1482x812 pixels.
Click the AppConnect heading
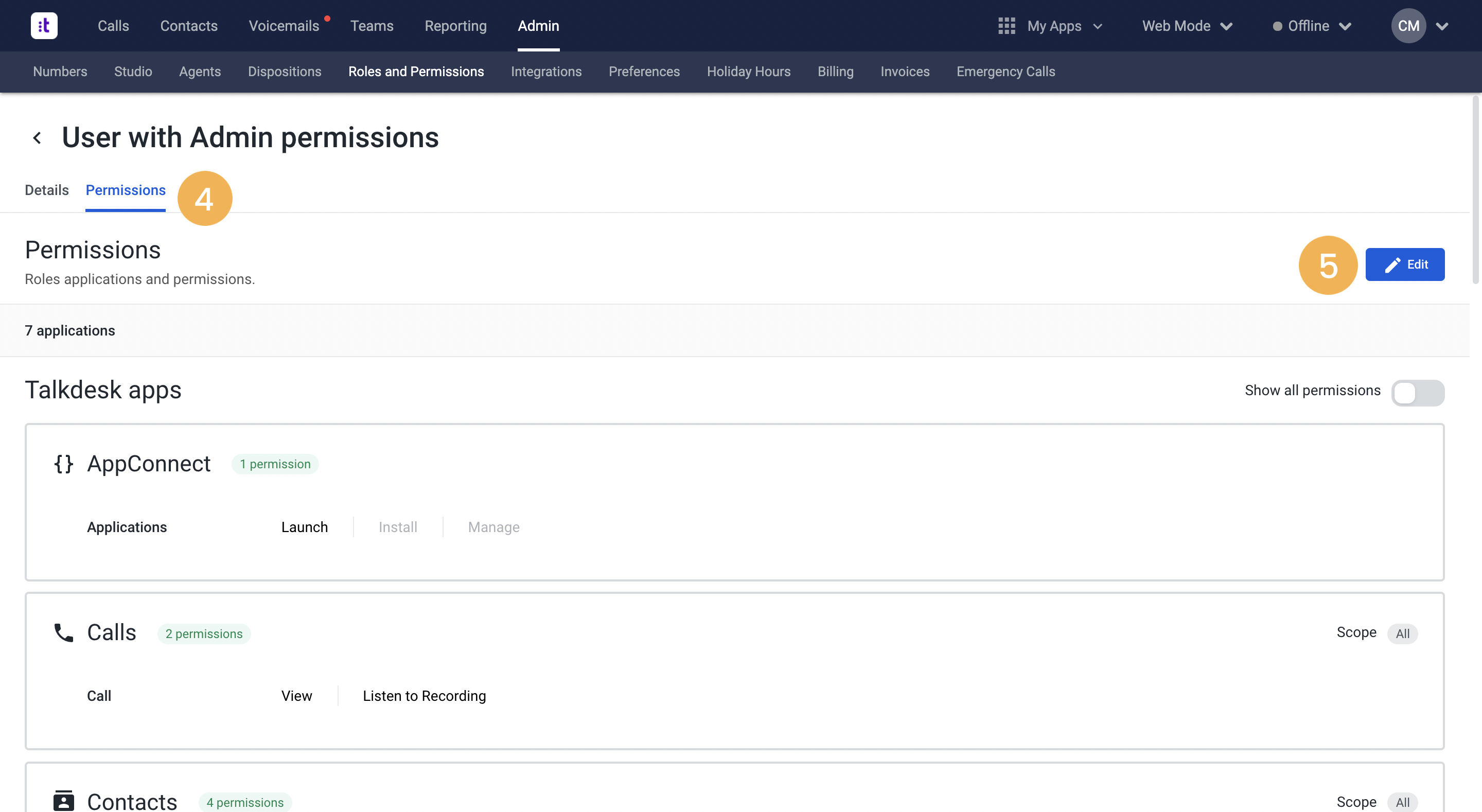[149, 464]
